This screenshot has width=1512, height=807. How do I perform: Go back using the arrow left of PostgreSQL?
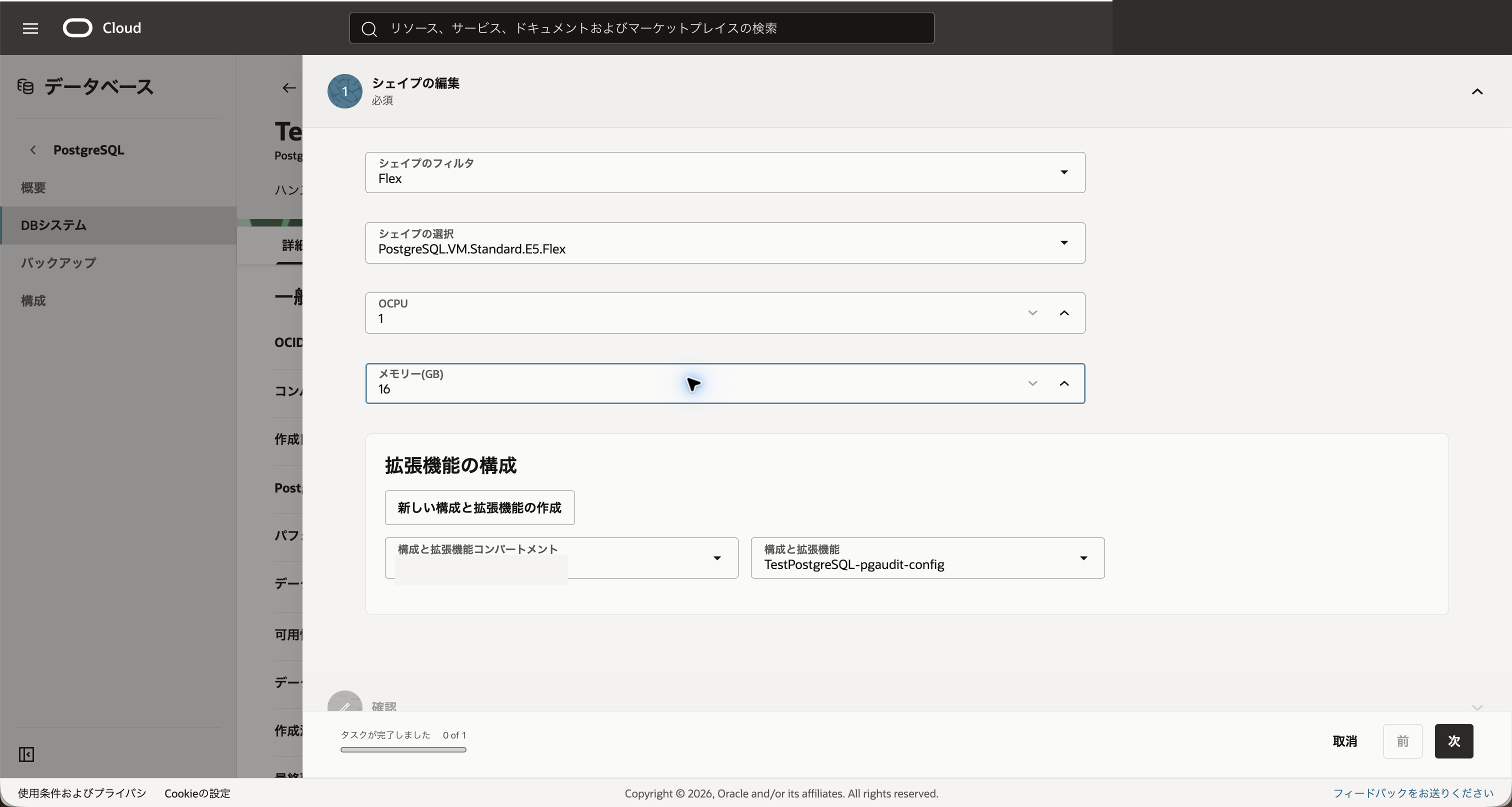pos(33,150)
